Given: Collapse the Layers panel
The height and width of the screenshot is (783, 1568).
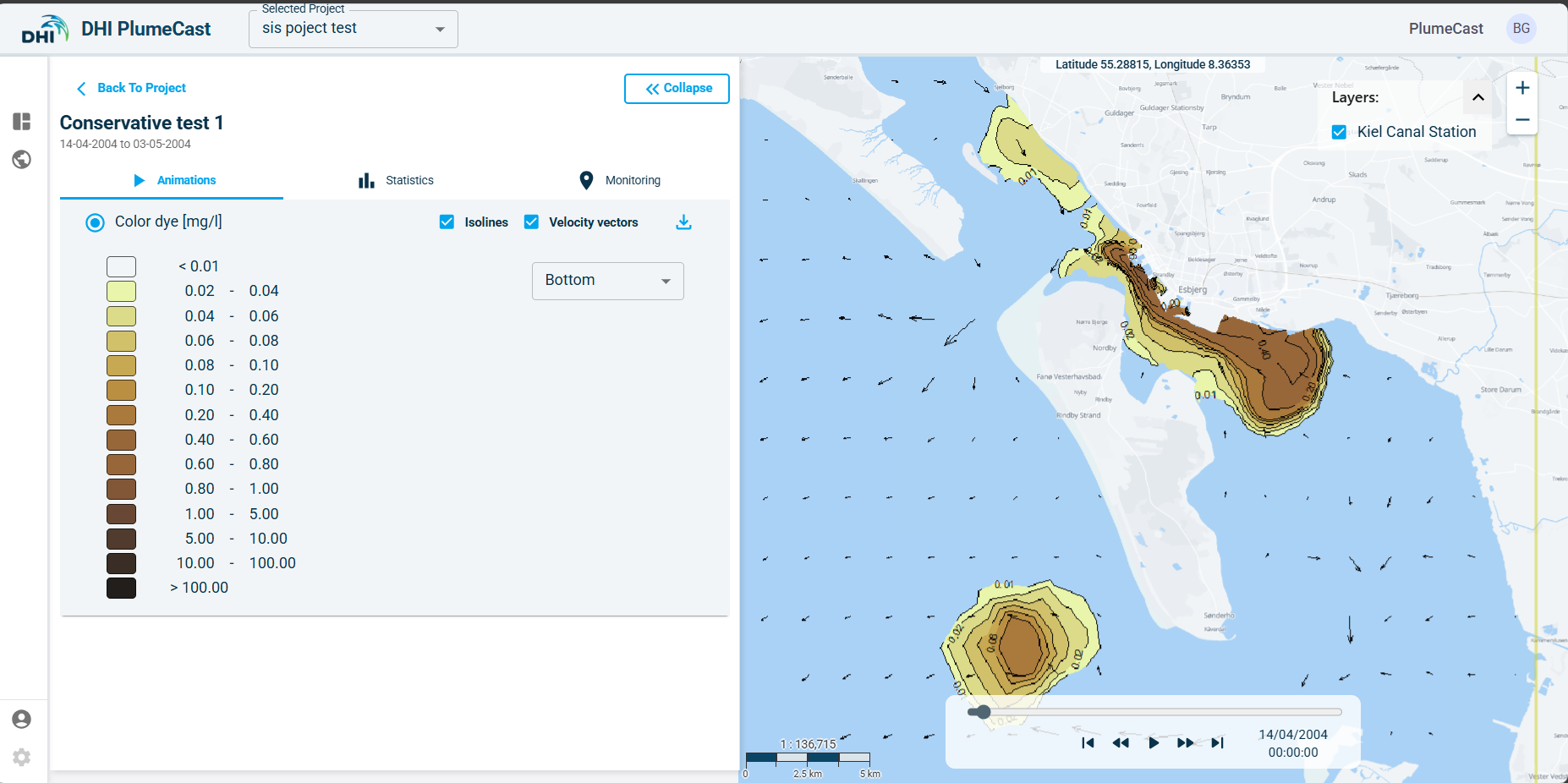Looking at the screenshot, I should (1478, 97).
